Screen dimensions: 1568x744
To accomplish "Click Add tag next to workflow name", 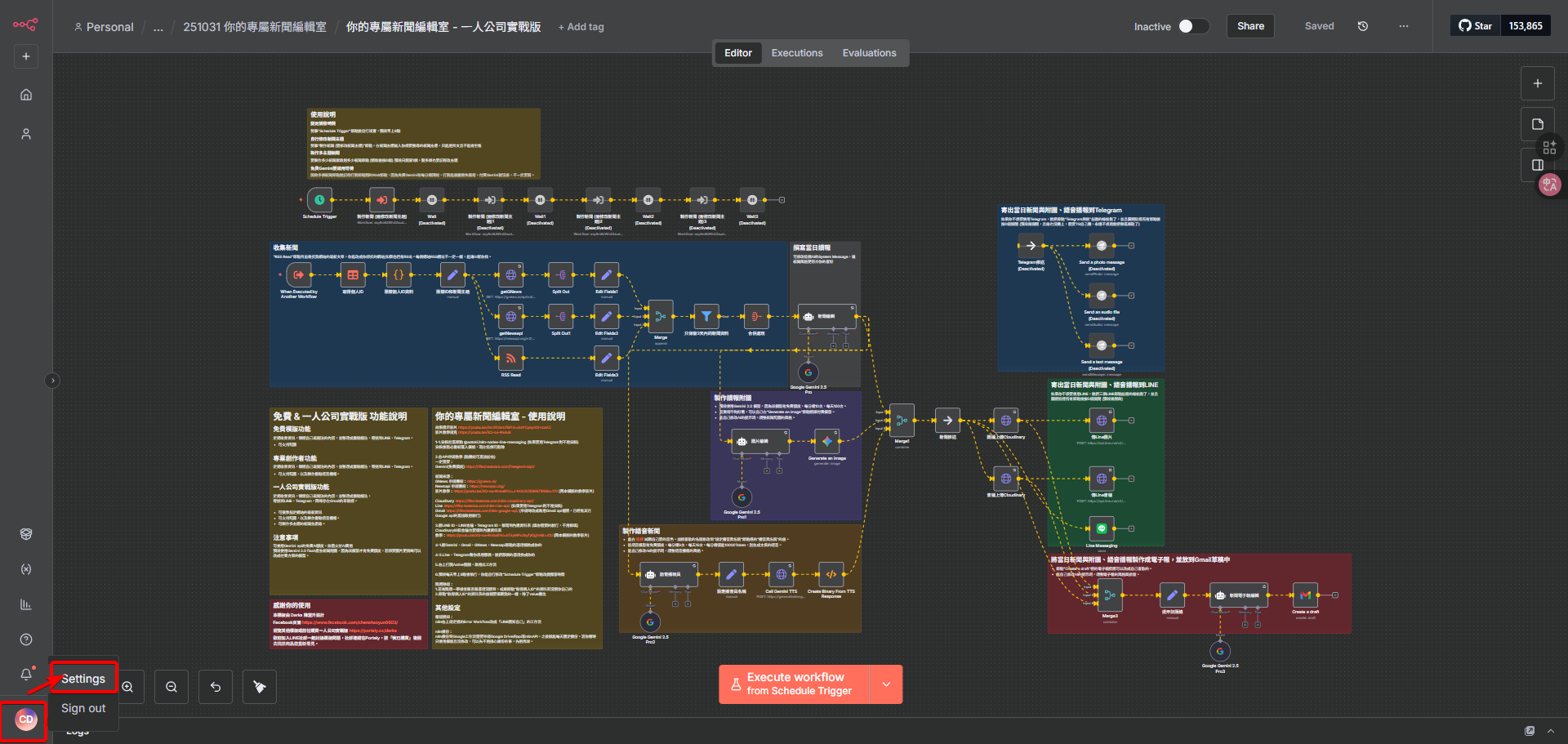I will coord(581,27).
